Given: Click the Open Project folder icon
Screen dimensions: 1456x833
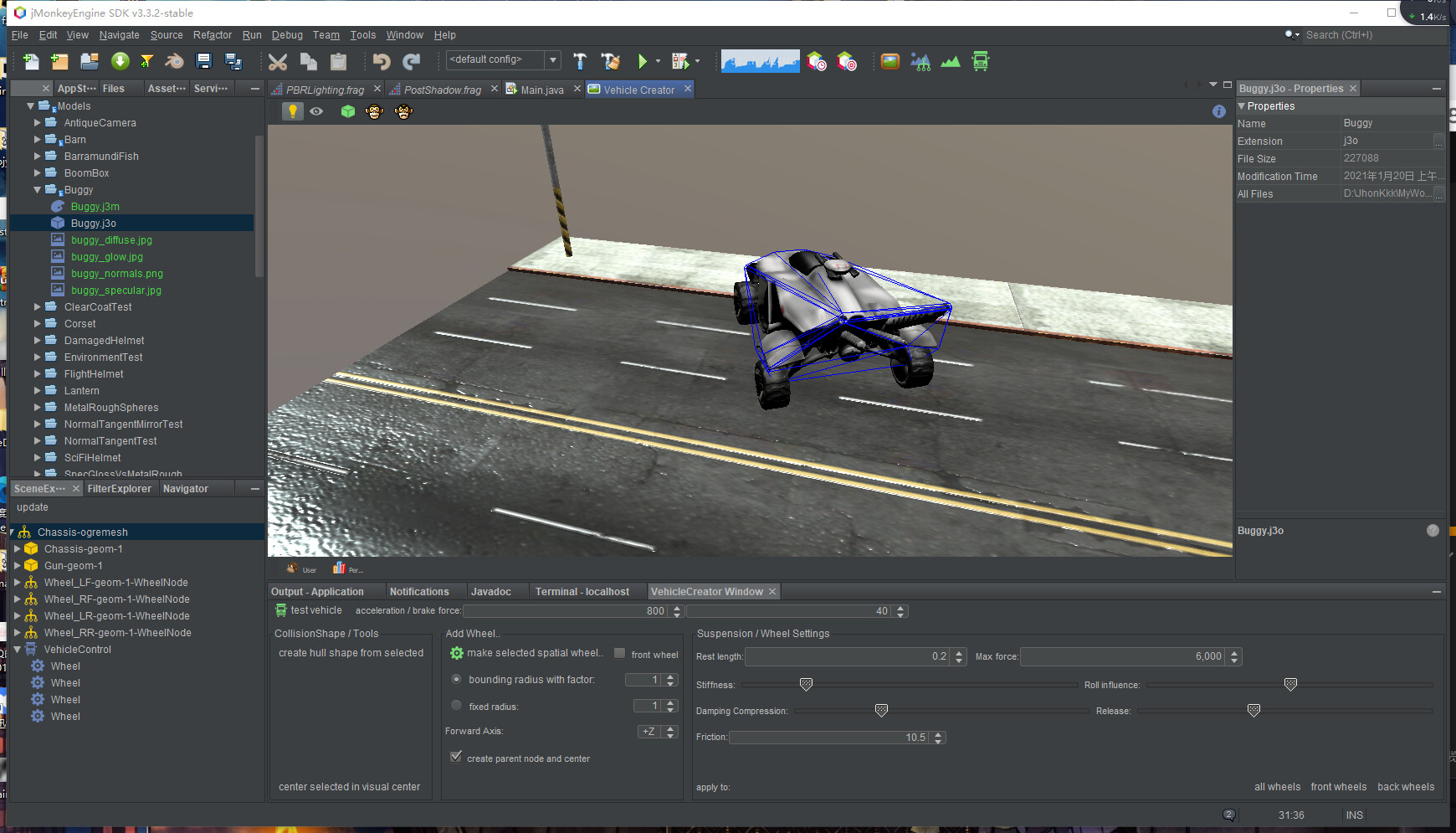Looking at the screenshot, I should [x=90, y=61].
